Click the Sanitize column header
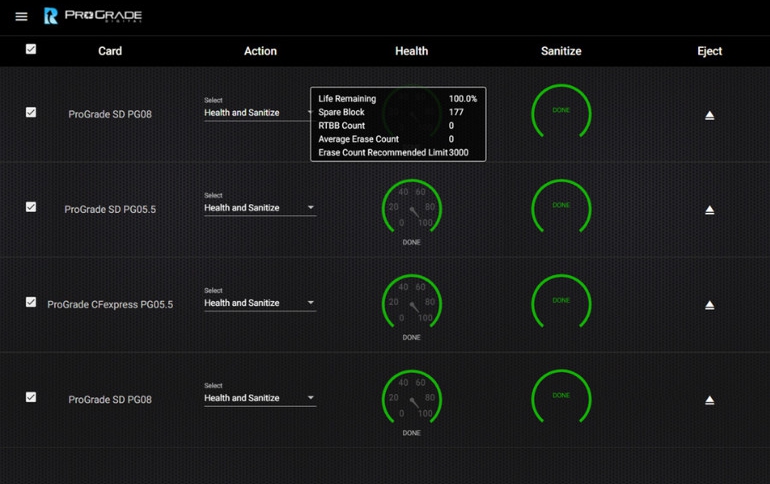770x484 pixels. [x=561, y=51]
